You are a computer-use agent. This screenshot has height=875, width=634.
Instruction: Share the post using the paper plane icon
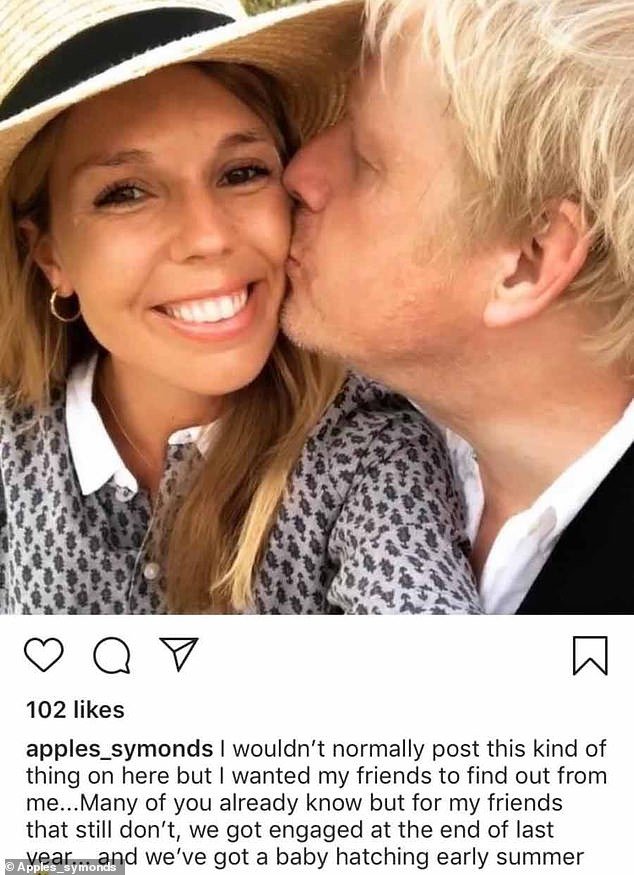[x=179, y=654]
